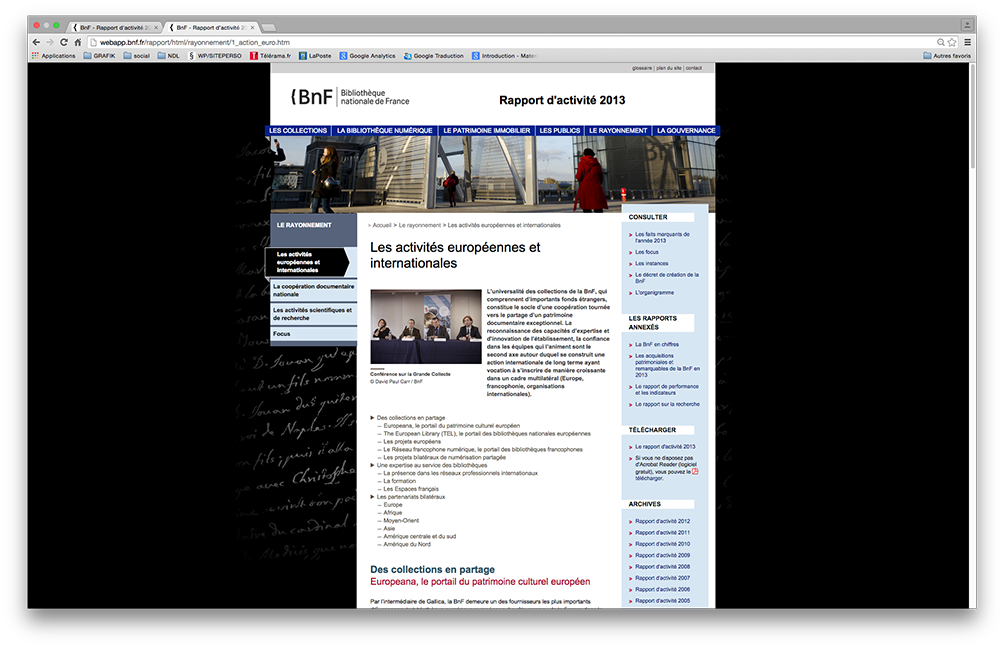Open the Chrome hamburger menu
The width and height of the screenshot is (1004, 648).
[968, 42]
